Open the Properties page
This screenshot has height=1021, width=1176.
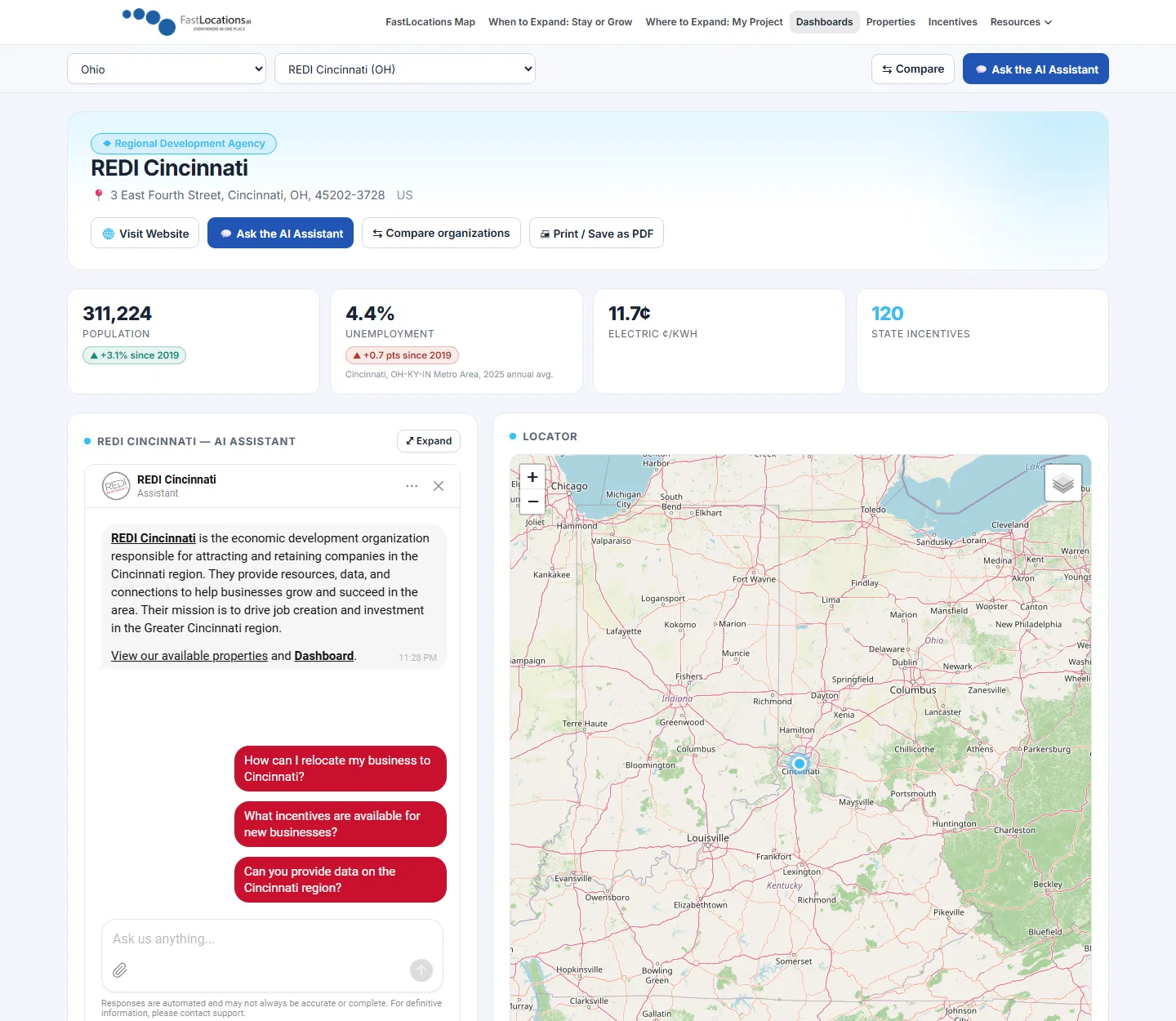[890, 22]
